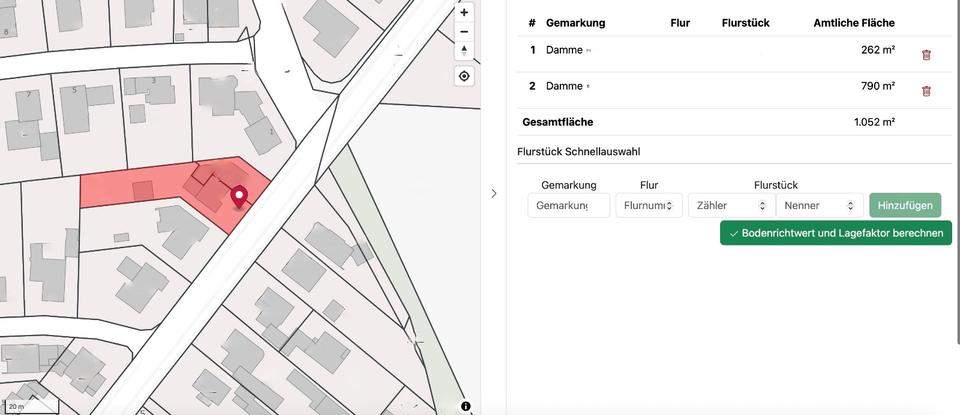Click the Nenner number stepper
960x415 pixels.
point(818,206)
